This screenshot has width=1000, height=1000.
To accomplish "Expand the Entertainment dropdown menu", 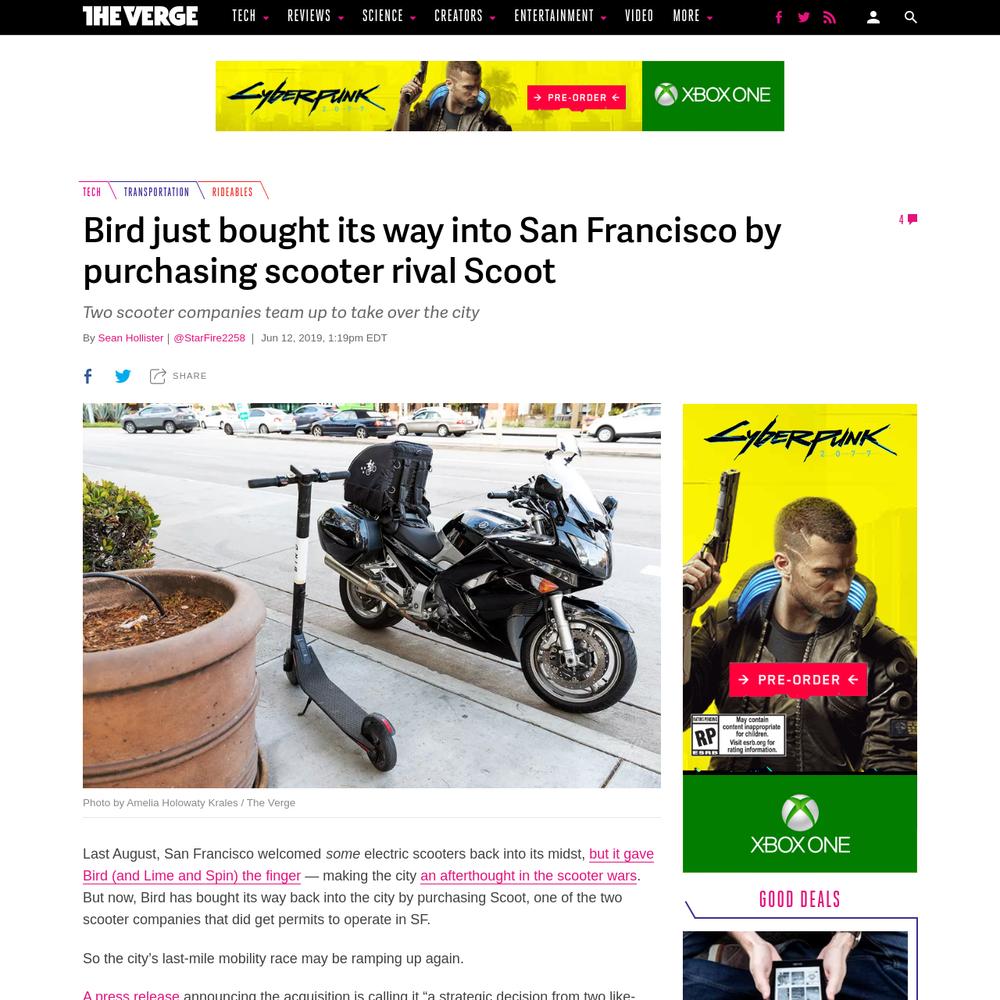I will (560, 16).
